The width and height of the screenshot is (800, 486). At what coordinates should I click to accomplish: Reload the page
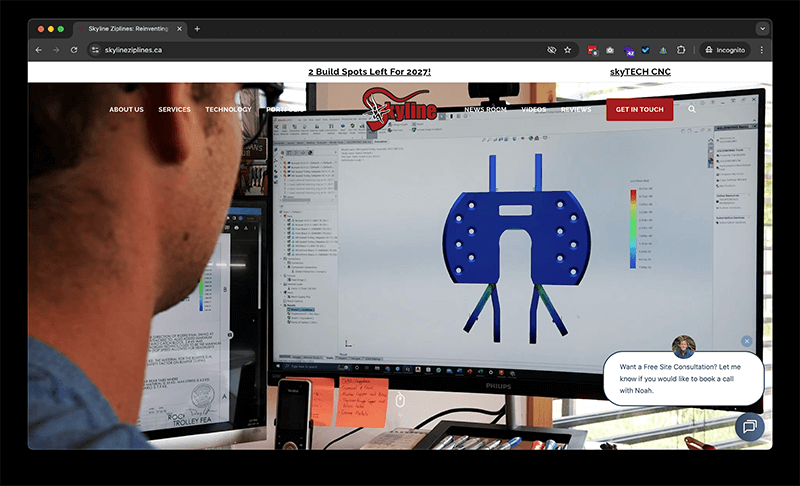pyautogui.click(x=74, y=49)
